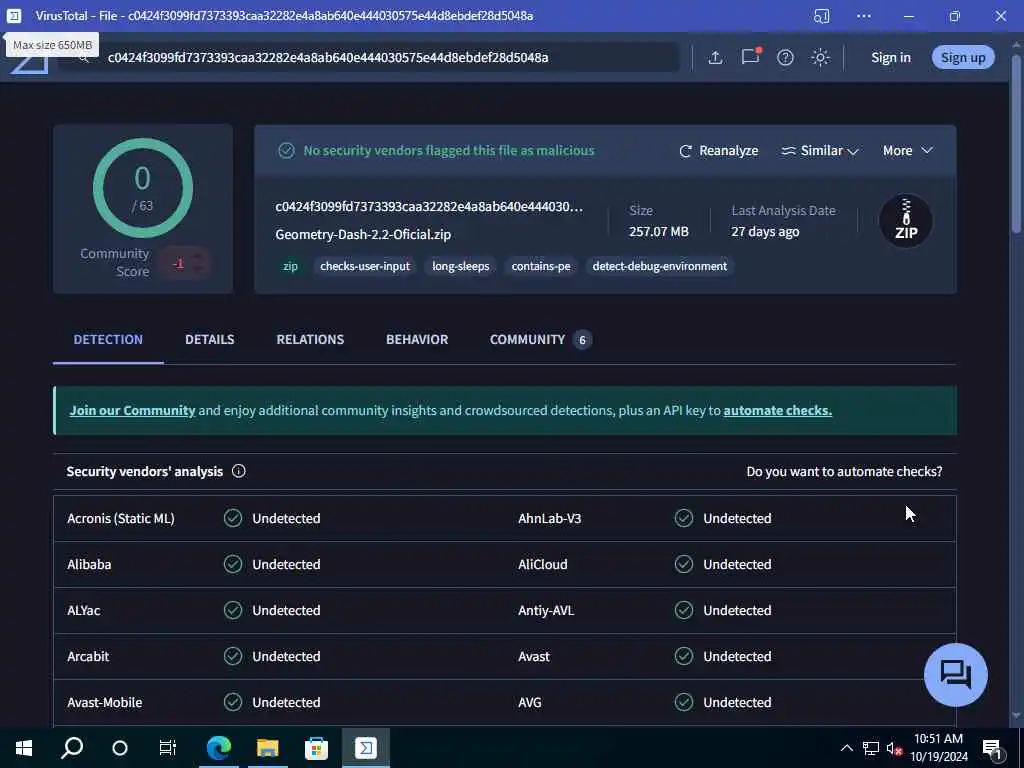Click the AliCloud undetected checkmark icon
The width and height of the screenshot is (1024, 768).
coord(684,564)
